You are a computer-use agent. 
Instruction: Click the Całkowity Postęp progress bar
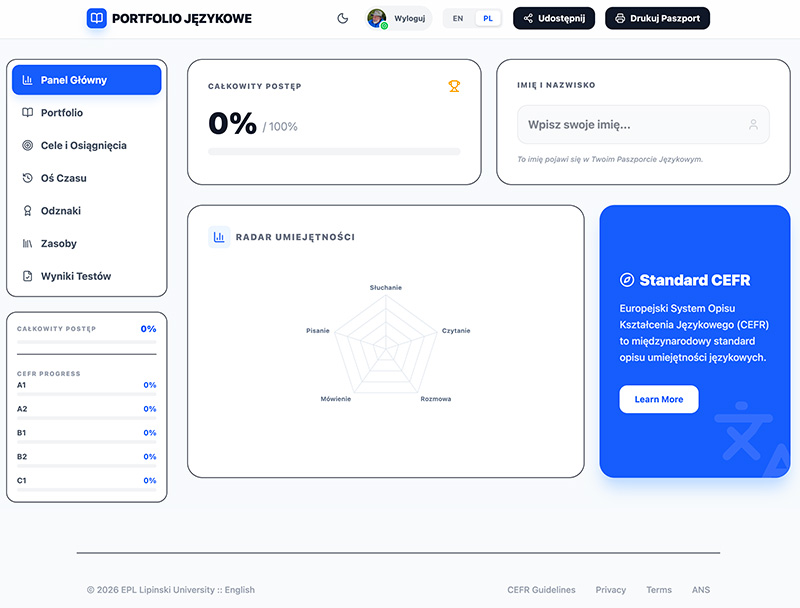[334, 152]
